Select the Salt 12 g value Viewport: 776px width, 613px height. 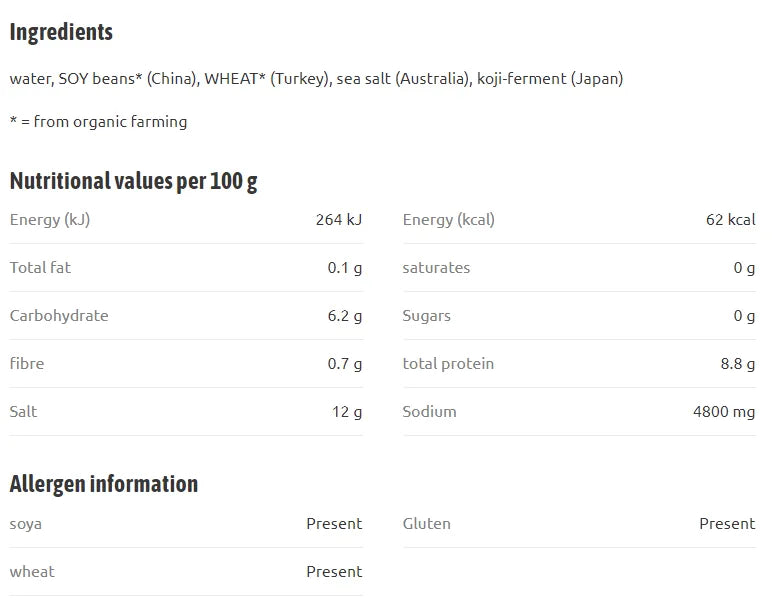tap(347, 412)
